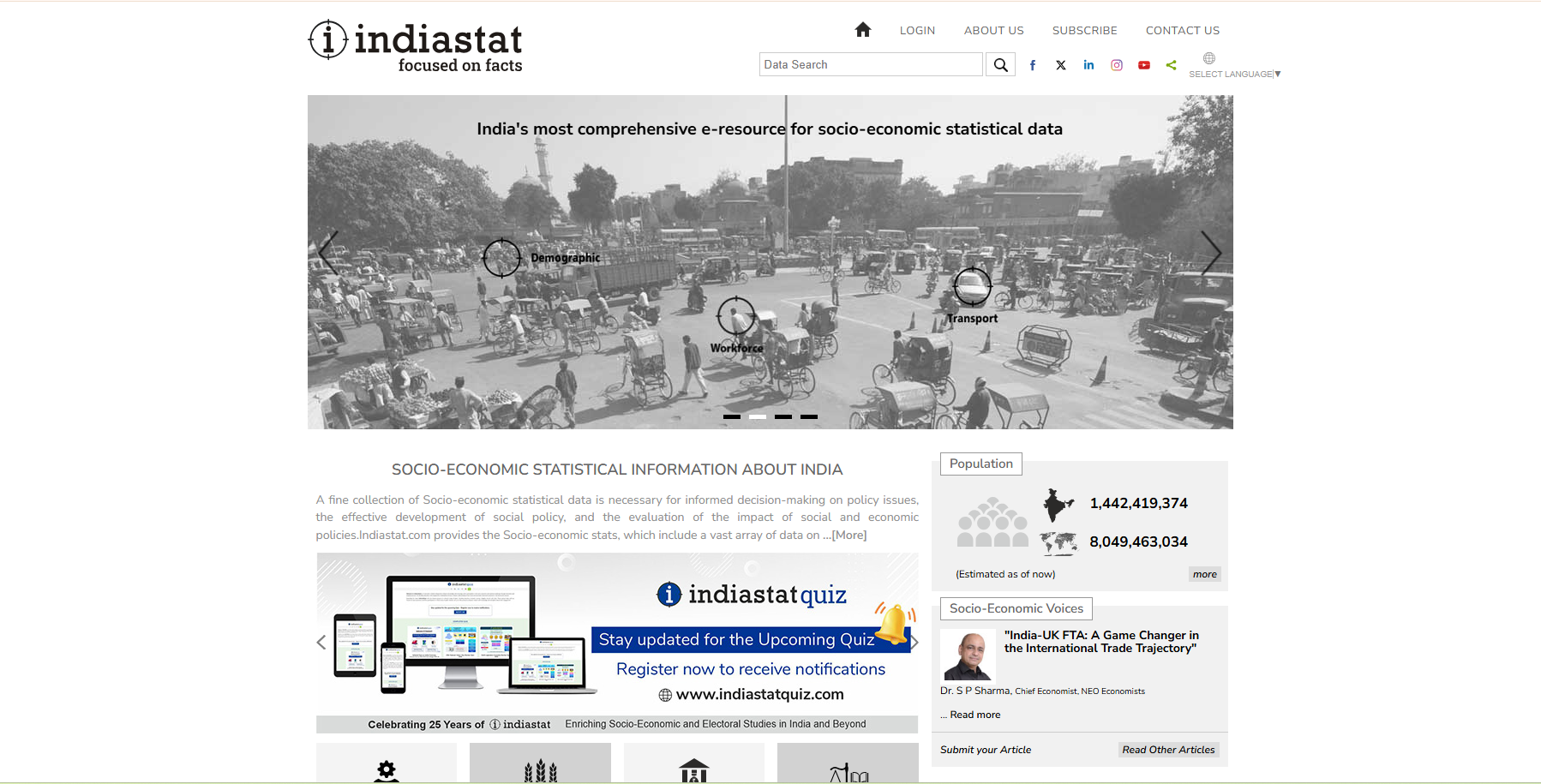Screen dimensions: 1541x784
Task: Expand the Select Language dropdown
Action: (x=1234, y=74)
